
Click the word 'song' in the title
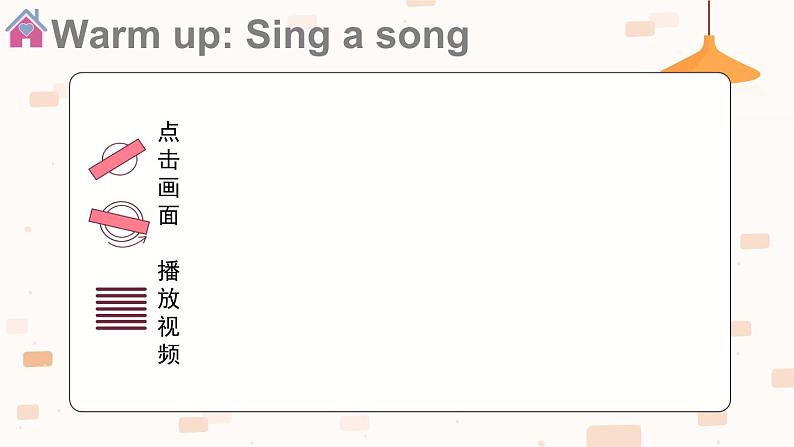(422, 37)
